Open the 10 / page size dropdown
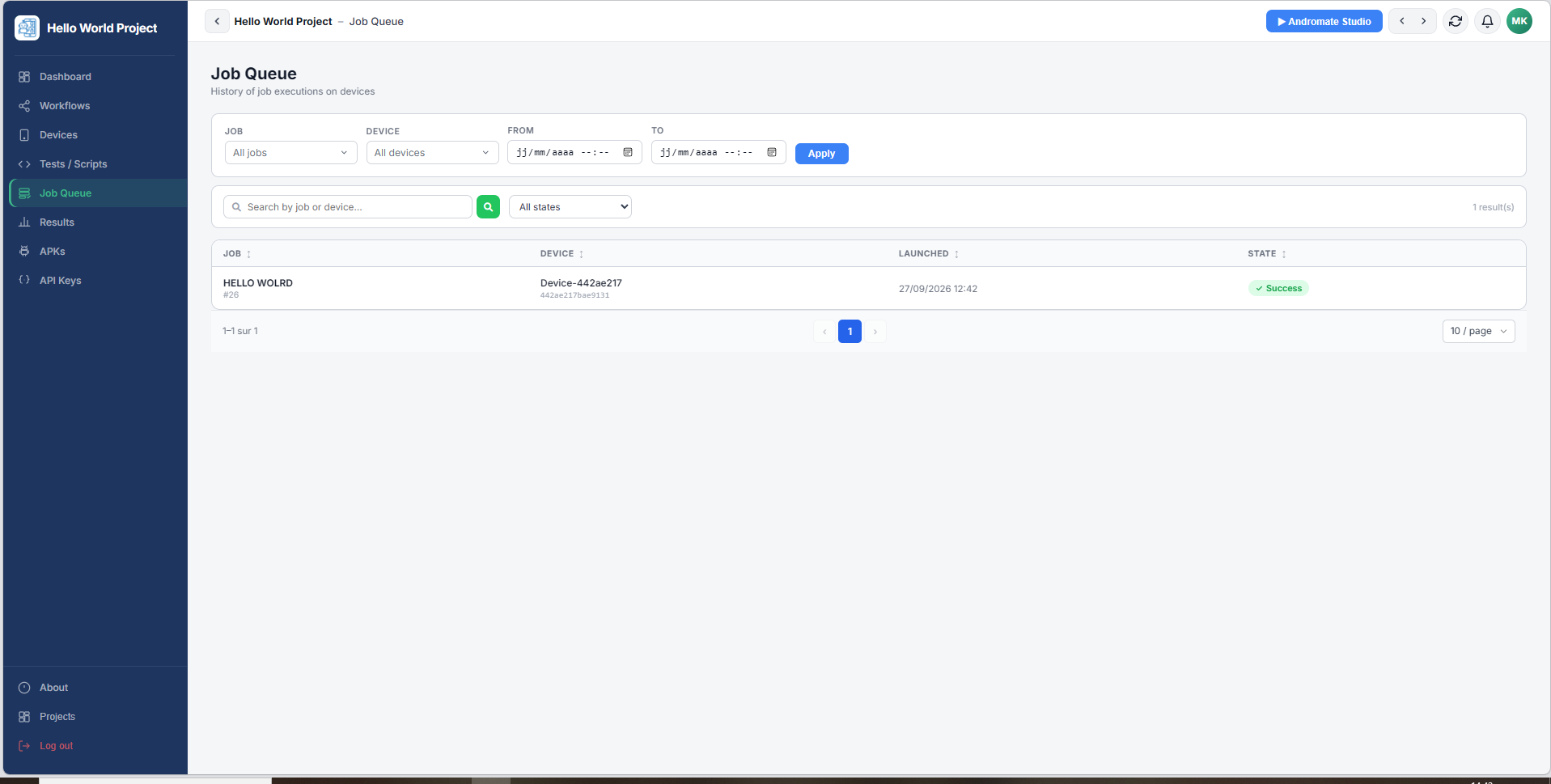 tap(1478, 332)
